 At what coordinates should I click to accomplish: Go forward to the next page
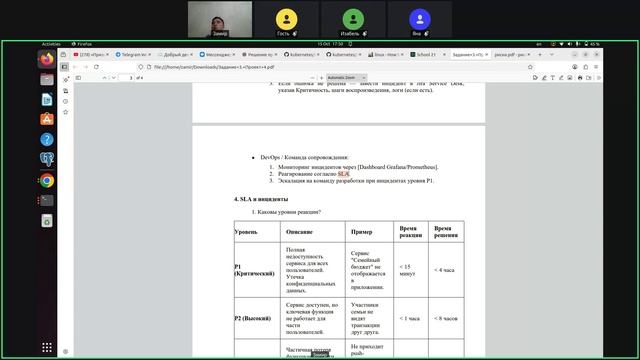(86, 67)
